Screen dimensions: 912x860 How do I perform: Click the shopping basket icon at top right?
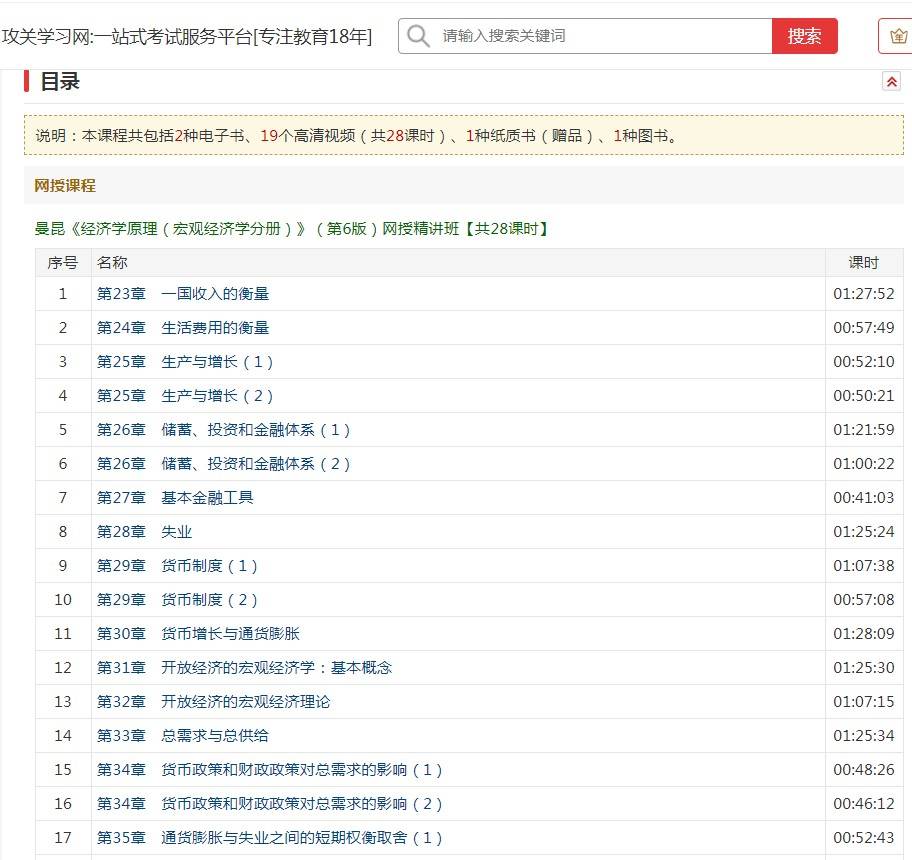[896, 37]
